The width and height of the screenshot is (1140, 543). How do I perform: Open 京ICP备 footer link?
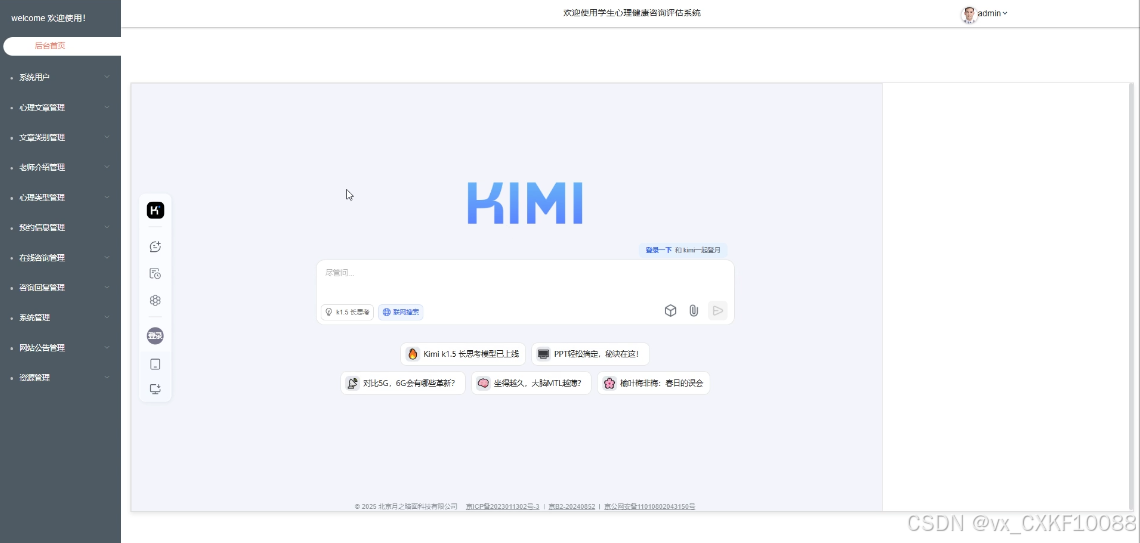502,507
